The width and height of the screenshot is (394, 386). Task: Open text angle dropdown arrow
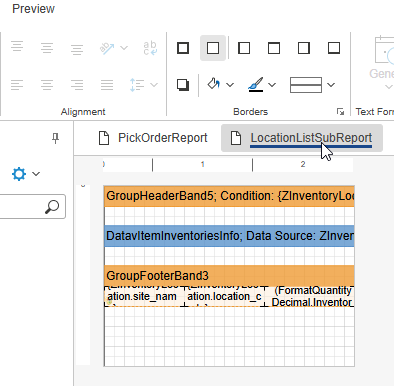click(124, 48)
